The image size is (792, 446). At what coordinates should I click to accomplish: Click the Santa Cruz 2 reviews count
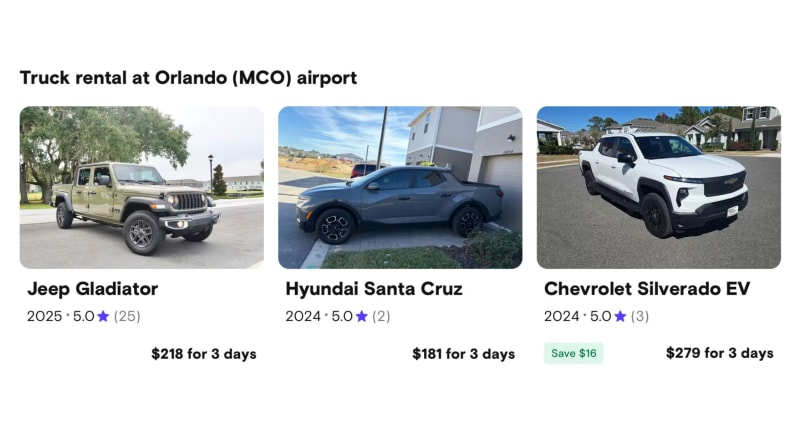point(381,316)
